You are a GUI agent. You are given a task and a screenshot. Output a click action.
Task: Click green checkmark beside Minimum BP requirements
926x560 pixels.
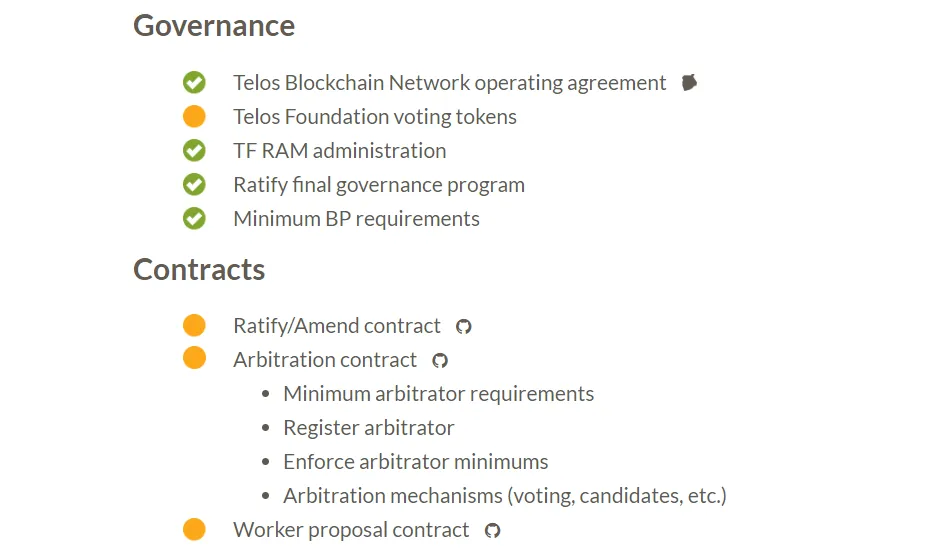point(194,218)
